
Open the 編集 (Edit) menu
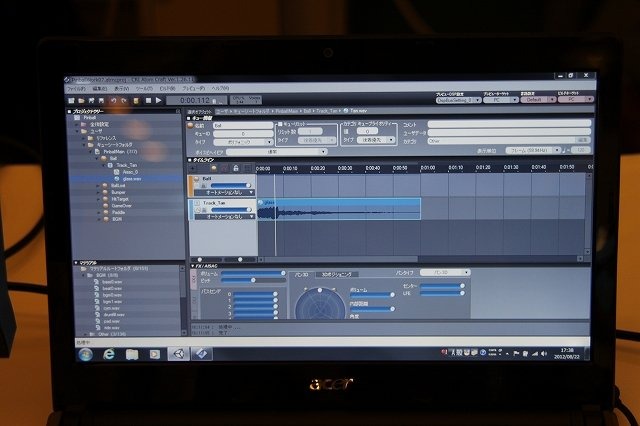[x=100, y=89]
